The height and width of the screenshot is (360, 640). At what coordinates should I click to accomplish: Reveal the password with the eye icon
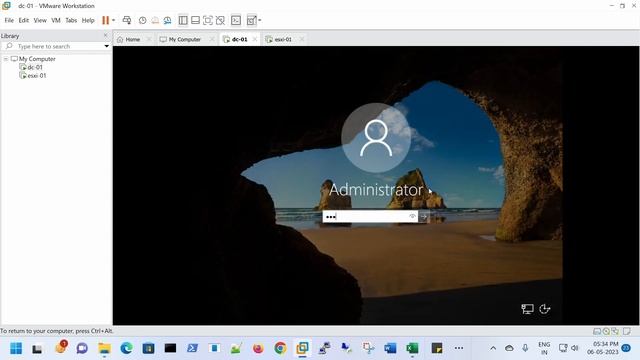412,216
